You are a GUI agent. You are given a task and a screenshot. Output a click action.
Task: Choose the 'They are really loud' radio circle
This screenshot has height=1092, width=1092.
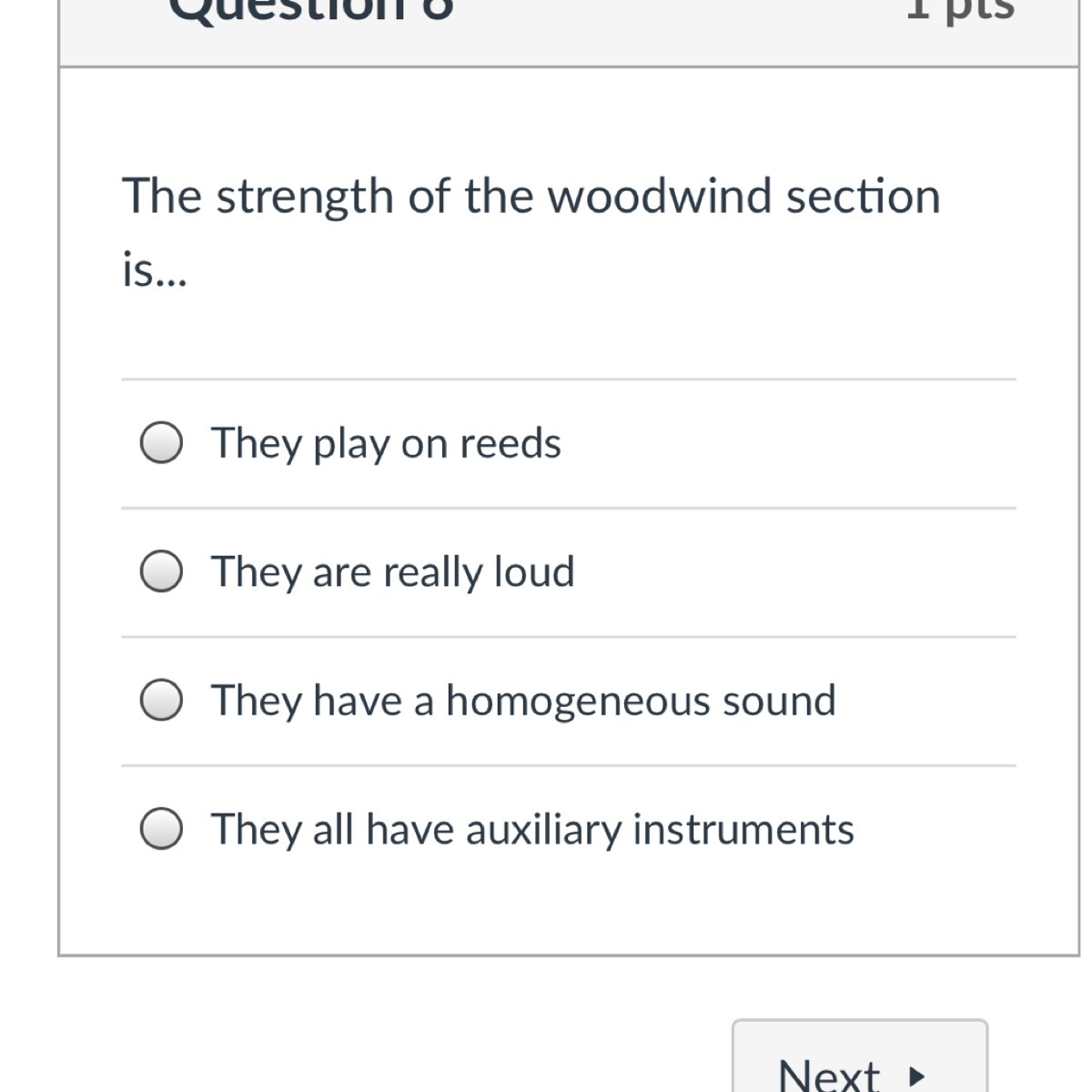click(162, 571)
